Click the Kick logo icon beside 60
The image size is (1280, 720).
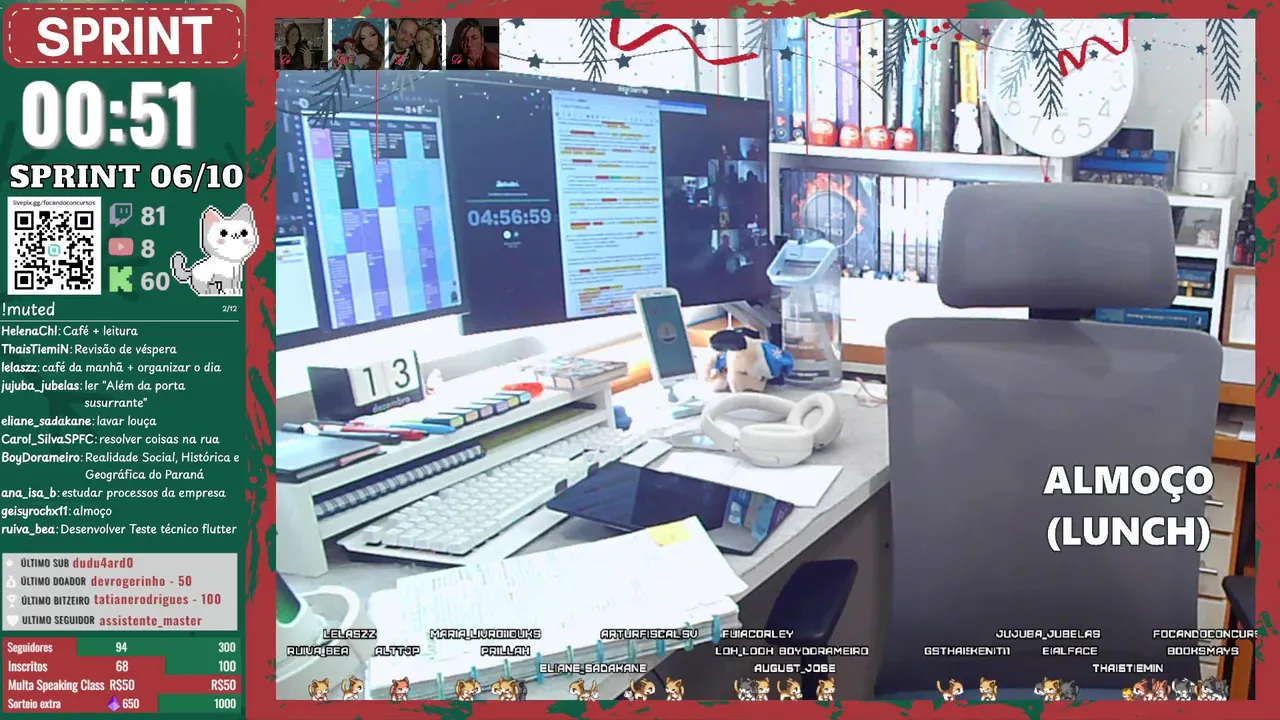pyautogui.click(x=121, y=280)
